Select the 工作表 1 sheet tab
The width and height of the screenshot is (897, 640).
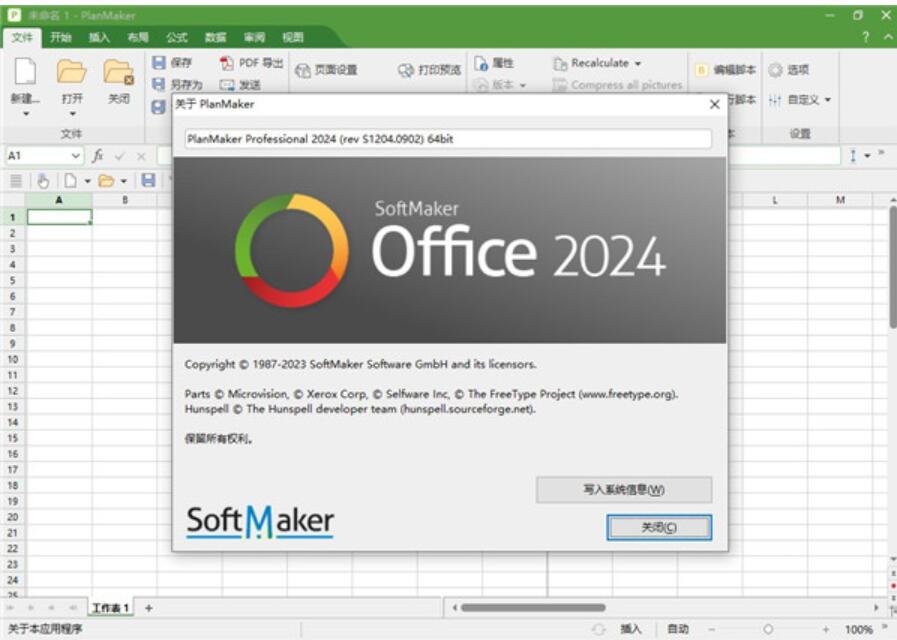click(110, 607)
